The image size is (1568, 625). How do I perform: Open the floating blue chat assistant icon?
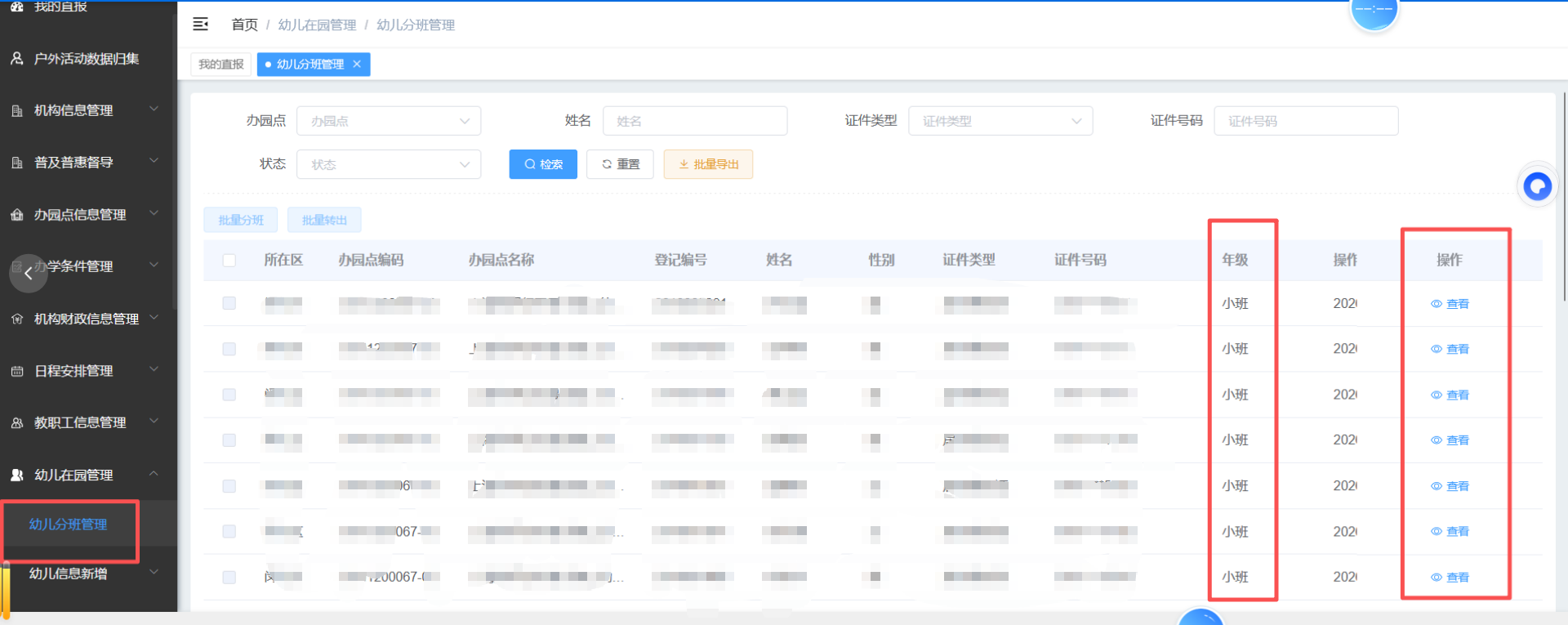click(1537, 186)
